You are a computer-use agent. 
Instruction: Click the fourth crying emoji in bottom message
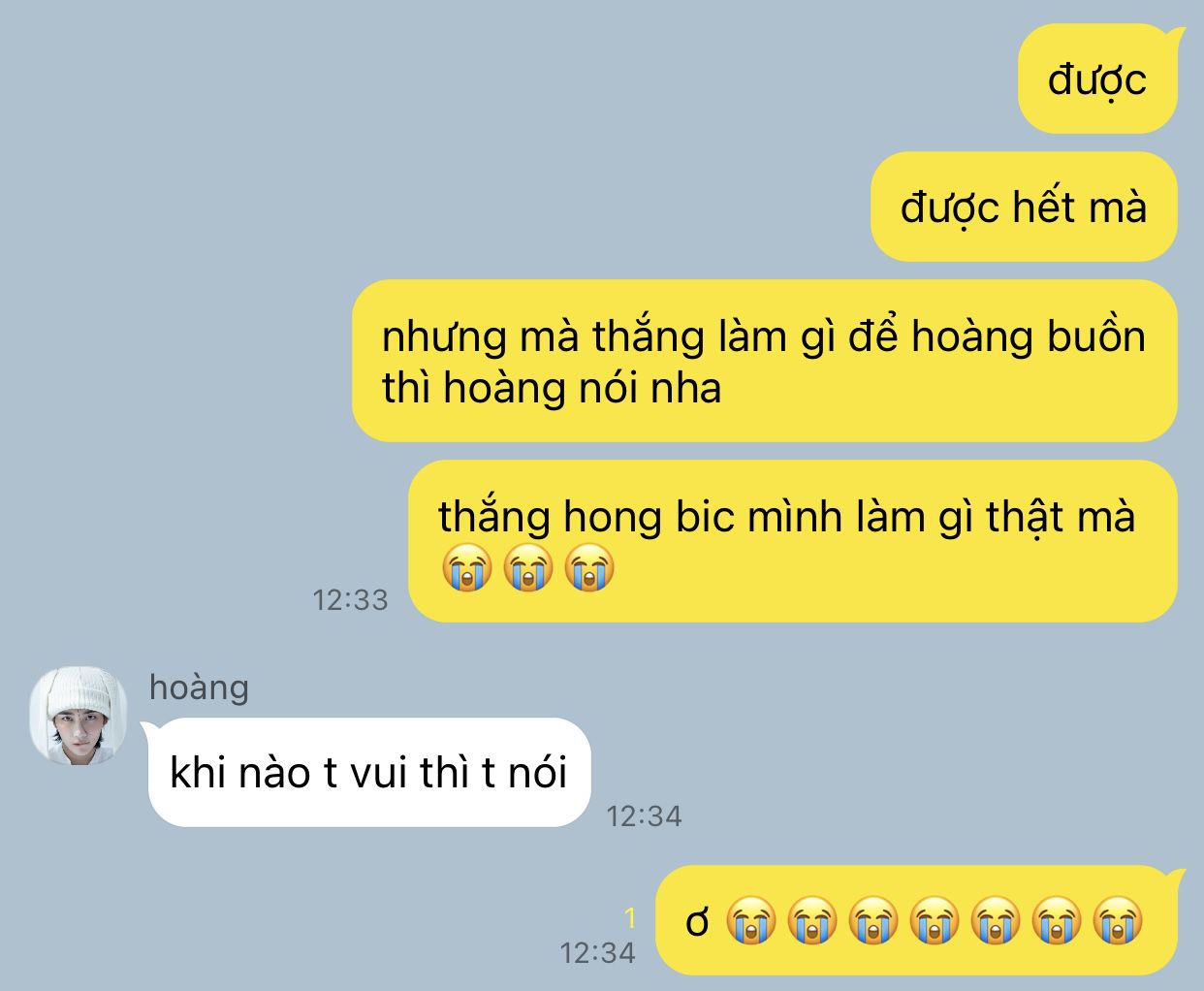[935, 921]
